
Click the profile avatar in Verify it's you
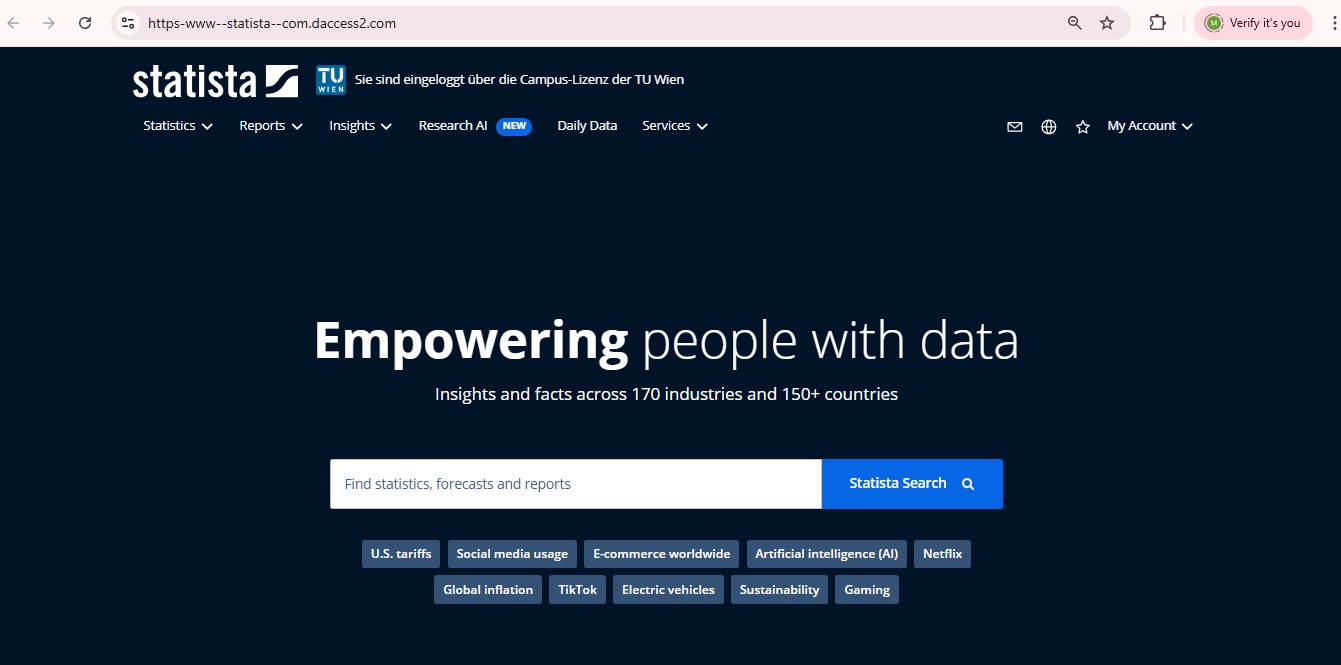pyautogui.click(x=1214, y=23)
